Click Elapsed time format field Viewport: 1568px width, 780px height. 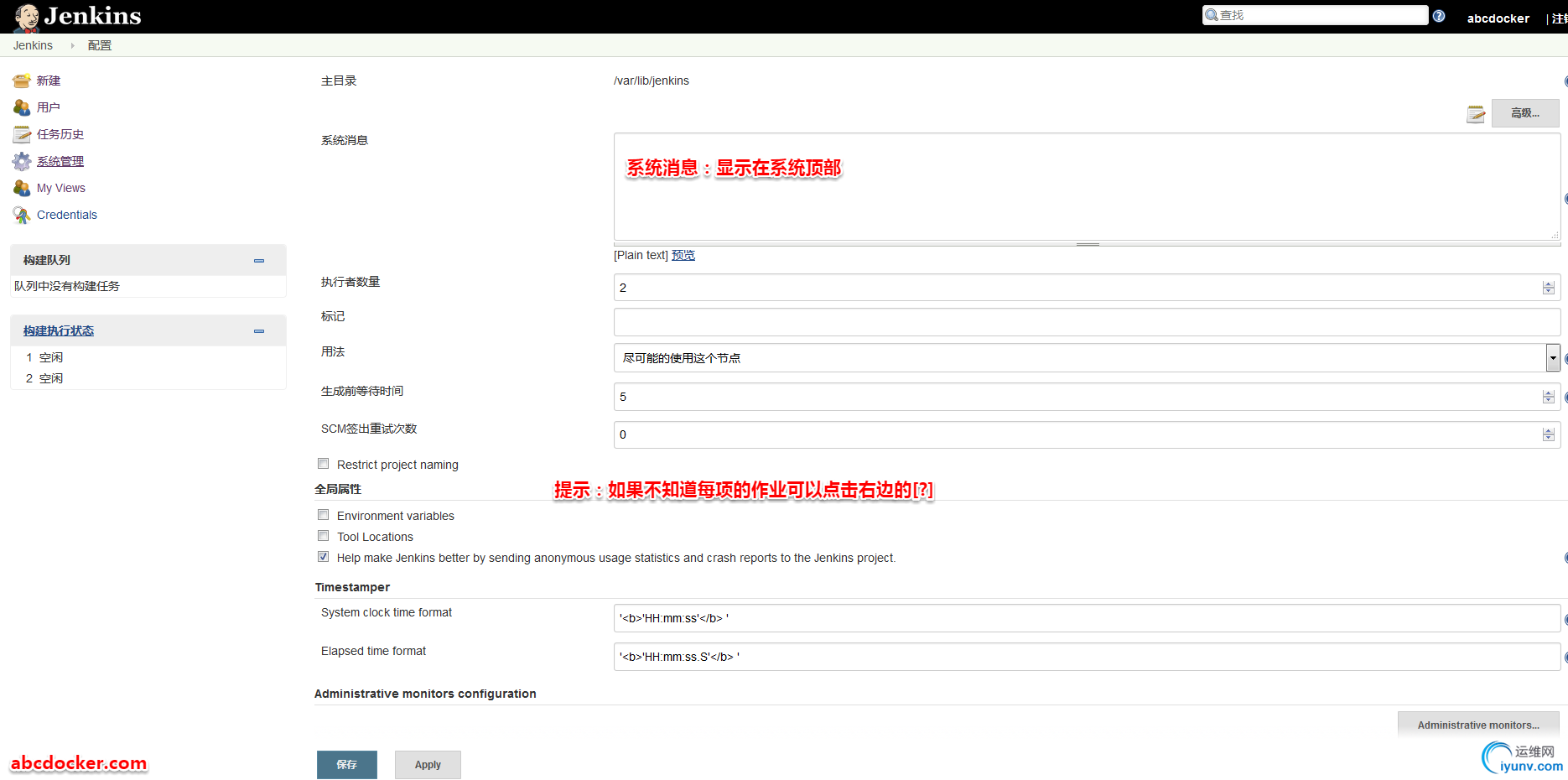pyautogui.click(x=1087, y=657)
